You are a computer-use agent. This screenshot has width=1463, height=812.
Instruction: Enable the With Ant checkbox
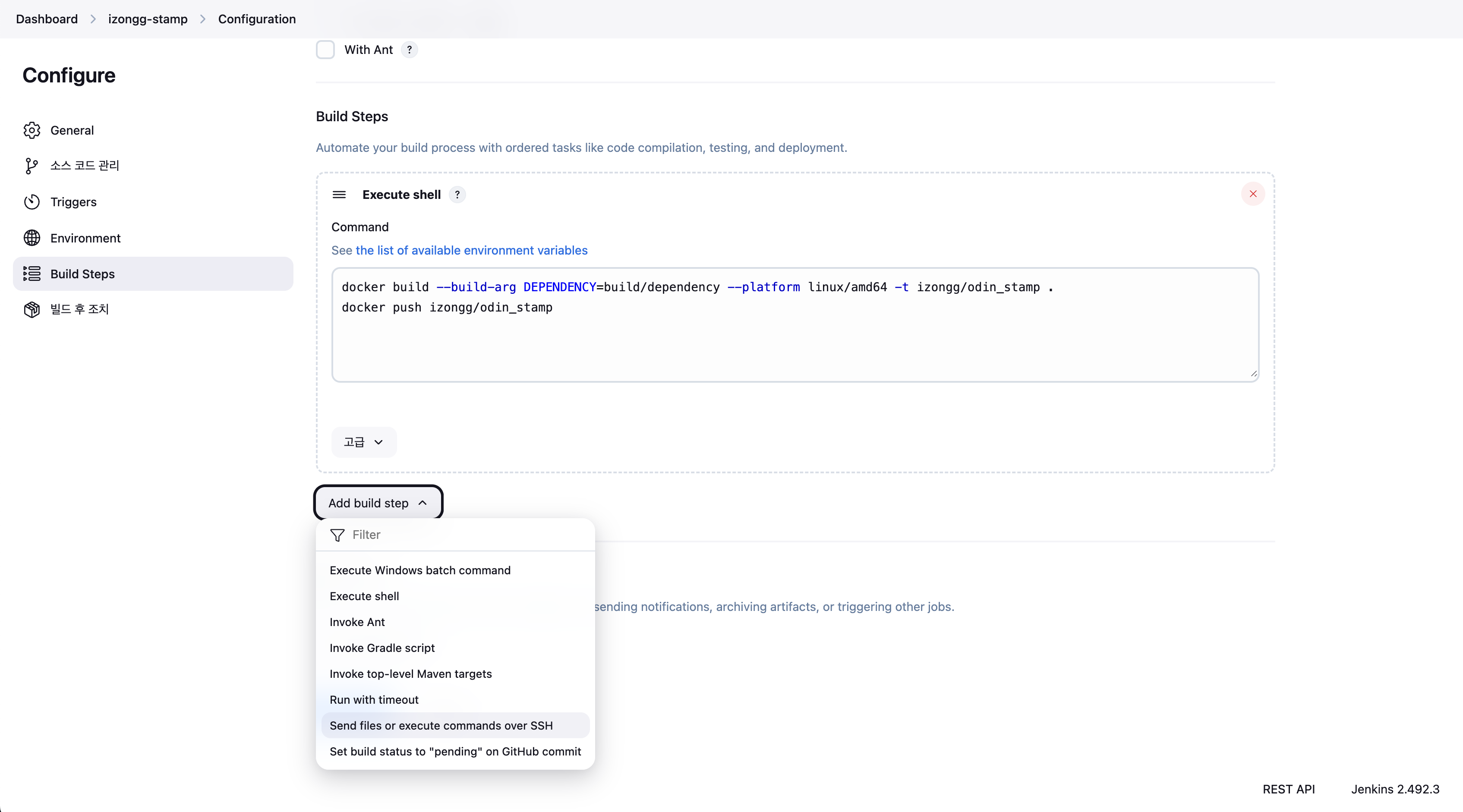tap(325, 50)
